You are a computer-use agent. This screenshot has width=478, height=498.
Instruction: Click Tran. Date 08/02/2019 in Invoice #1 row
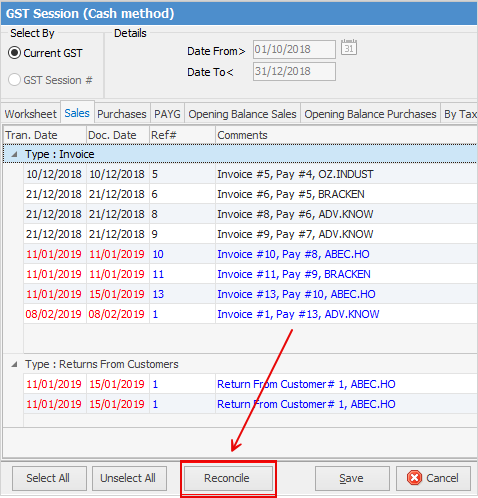coord(54,314)
